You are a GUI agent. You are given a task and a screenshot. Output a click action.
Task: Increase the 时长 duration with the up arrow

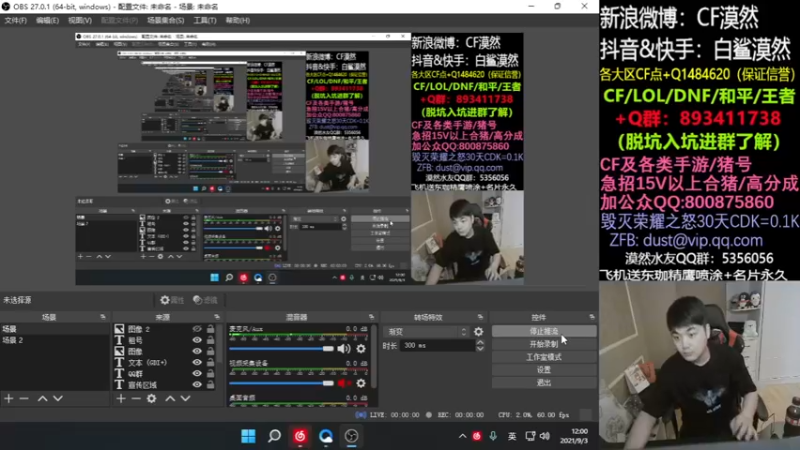[480, 342]
